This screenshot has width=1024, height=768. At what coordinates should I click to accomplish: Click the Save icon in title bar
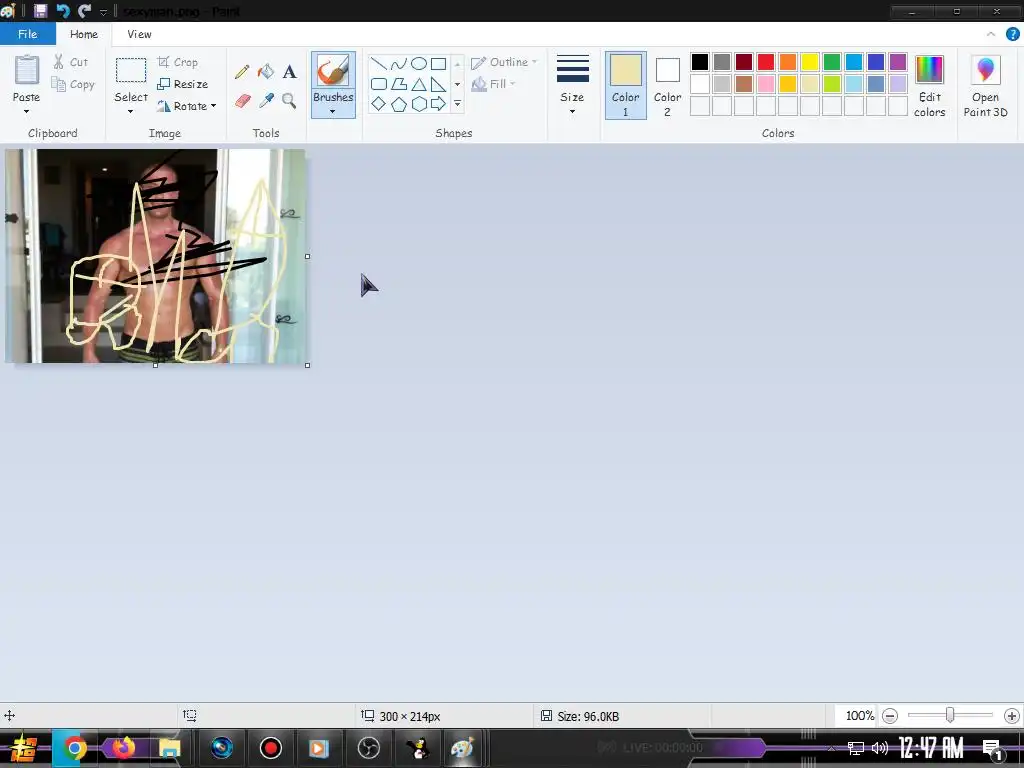[40, 10]
